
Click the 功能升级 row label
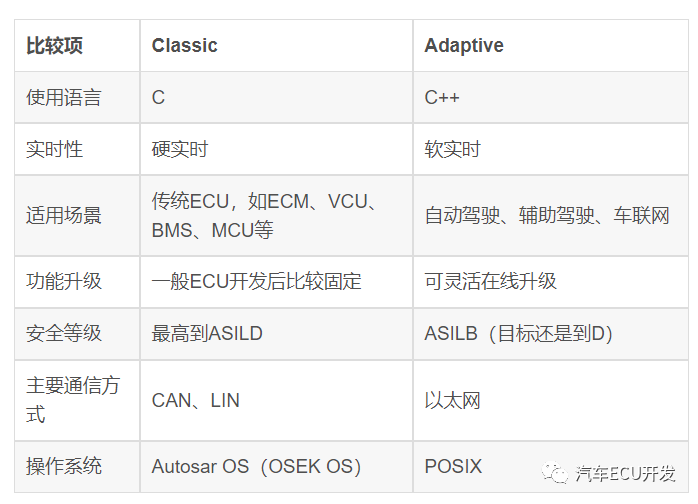point(77,282)
